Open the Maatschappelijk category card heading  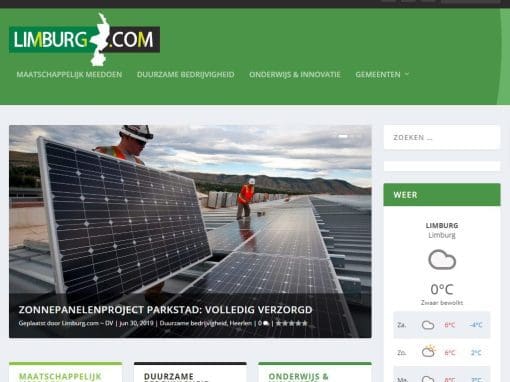60,377
